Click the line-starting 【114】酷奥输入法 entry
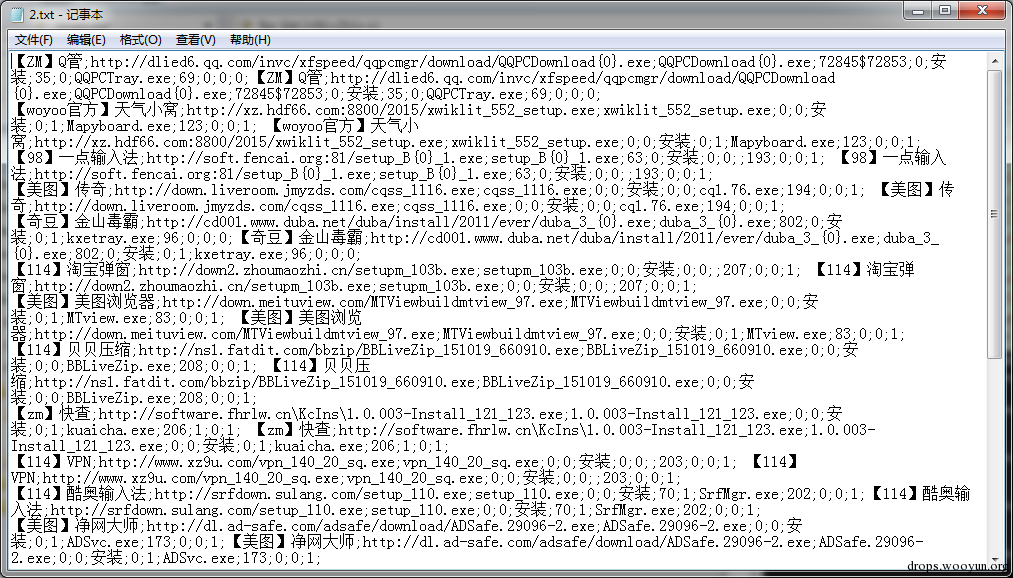1013x578 pixels. tap(82, 493)
